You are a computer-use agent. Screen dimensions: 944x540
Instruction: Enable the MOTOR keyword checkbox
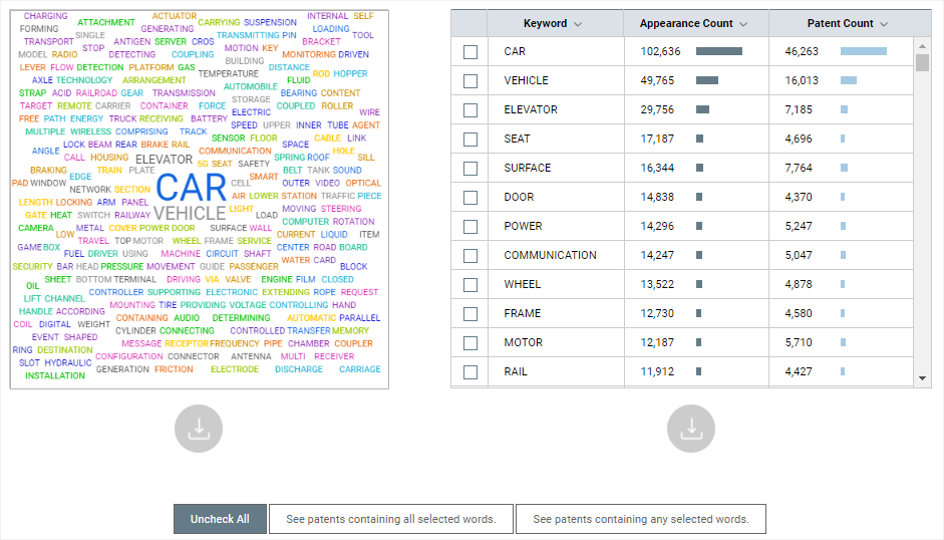(470, 343)
